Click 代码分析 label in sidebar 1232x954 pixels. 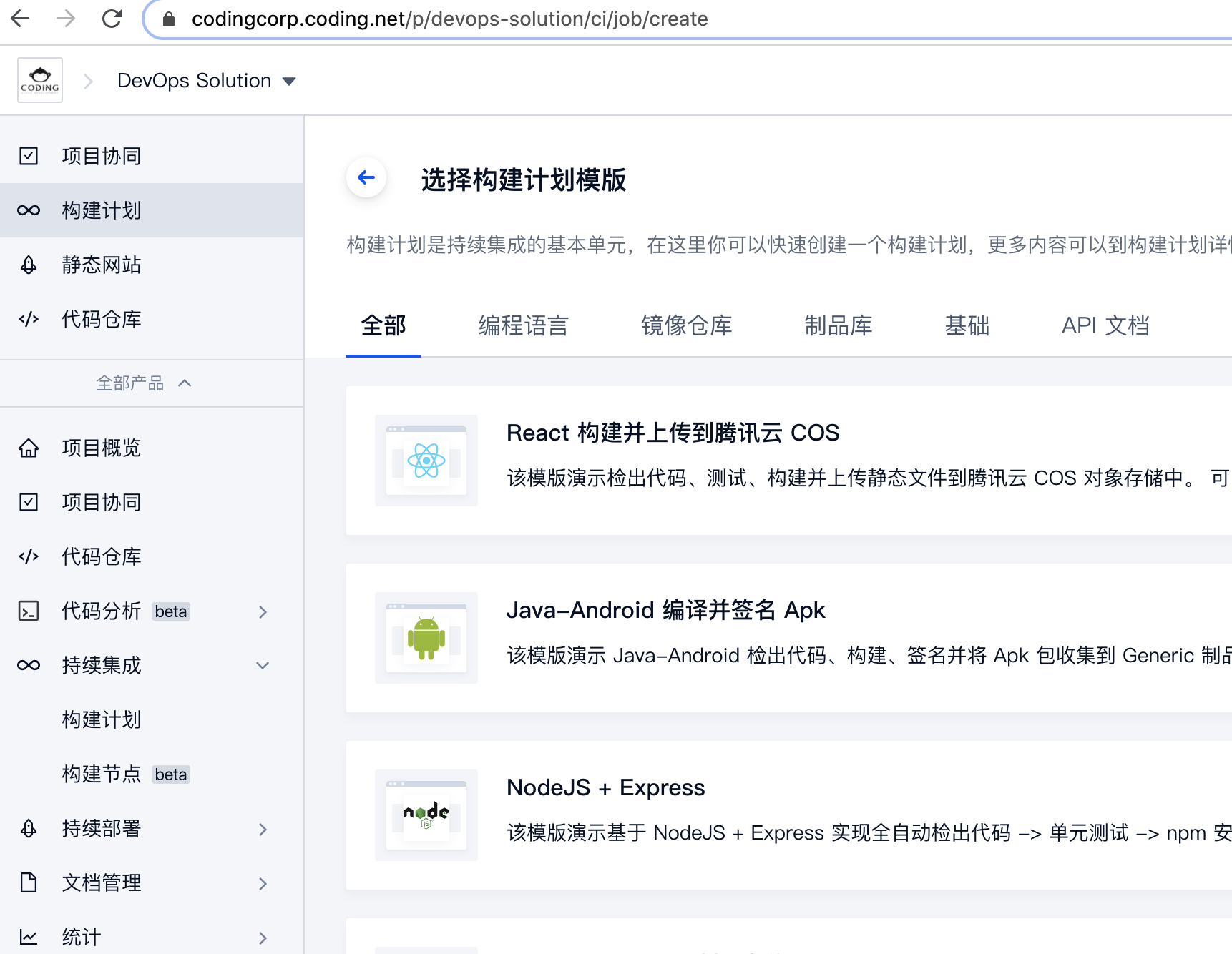pyautogui.click(x=102, y=611)
